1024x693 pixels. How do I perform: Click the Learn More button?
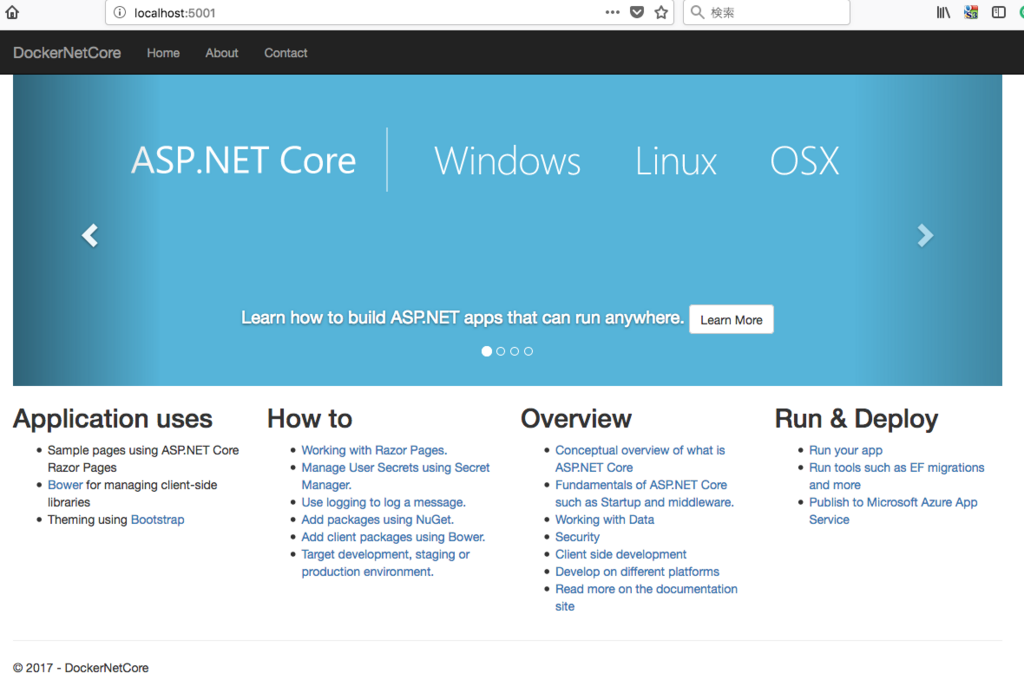click(731, 319)
